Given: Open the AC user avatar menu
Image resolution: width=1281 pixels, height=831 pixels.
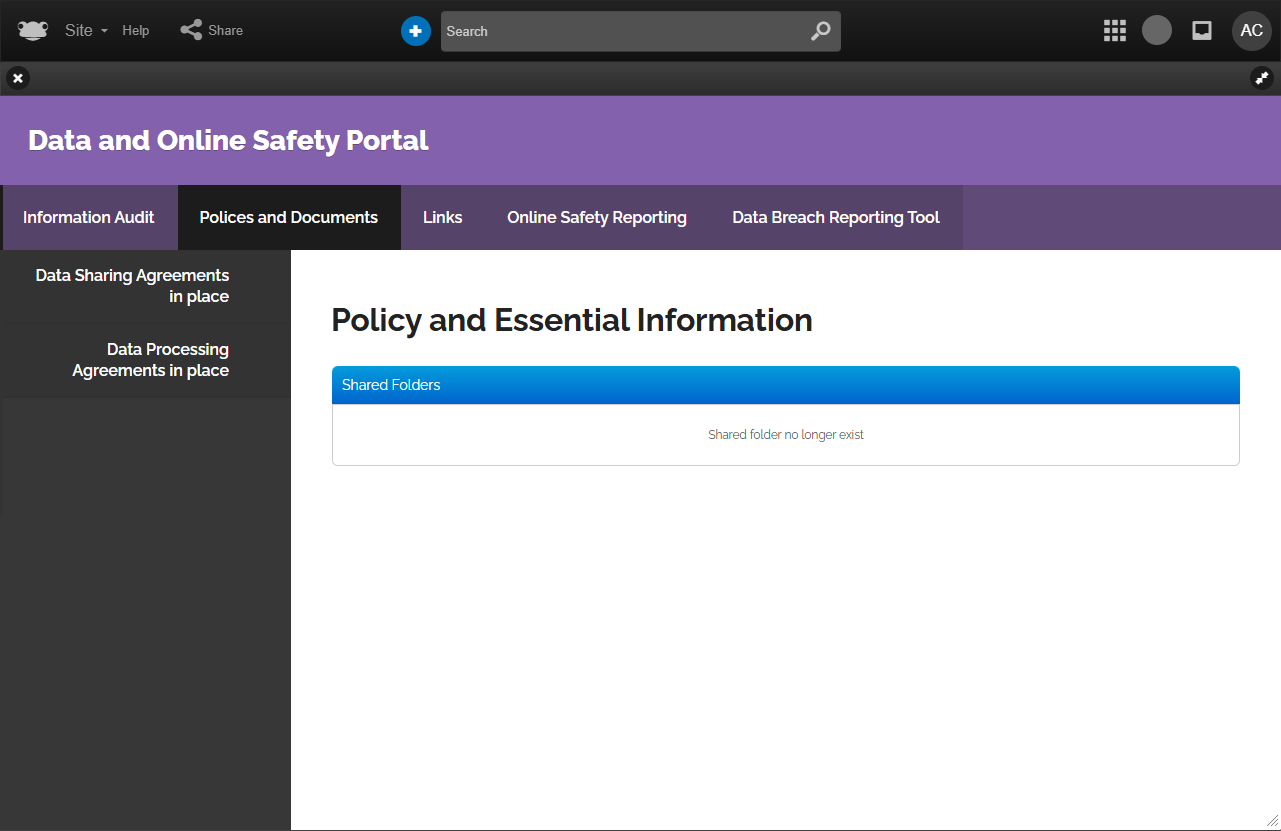Looking at the screenshot, I should point(1251,31).
